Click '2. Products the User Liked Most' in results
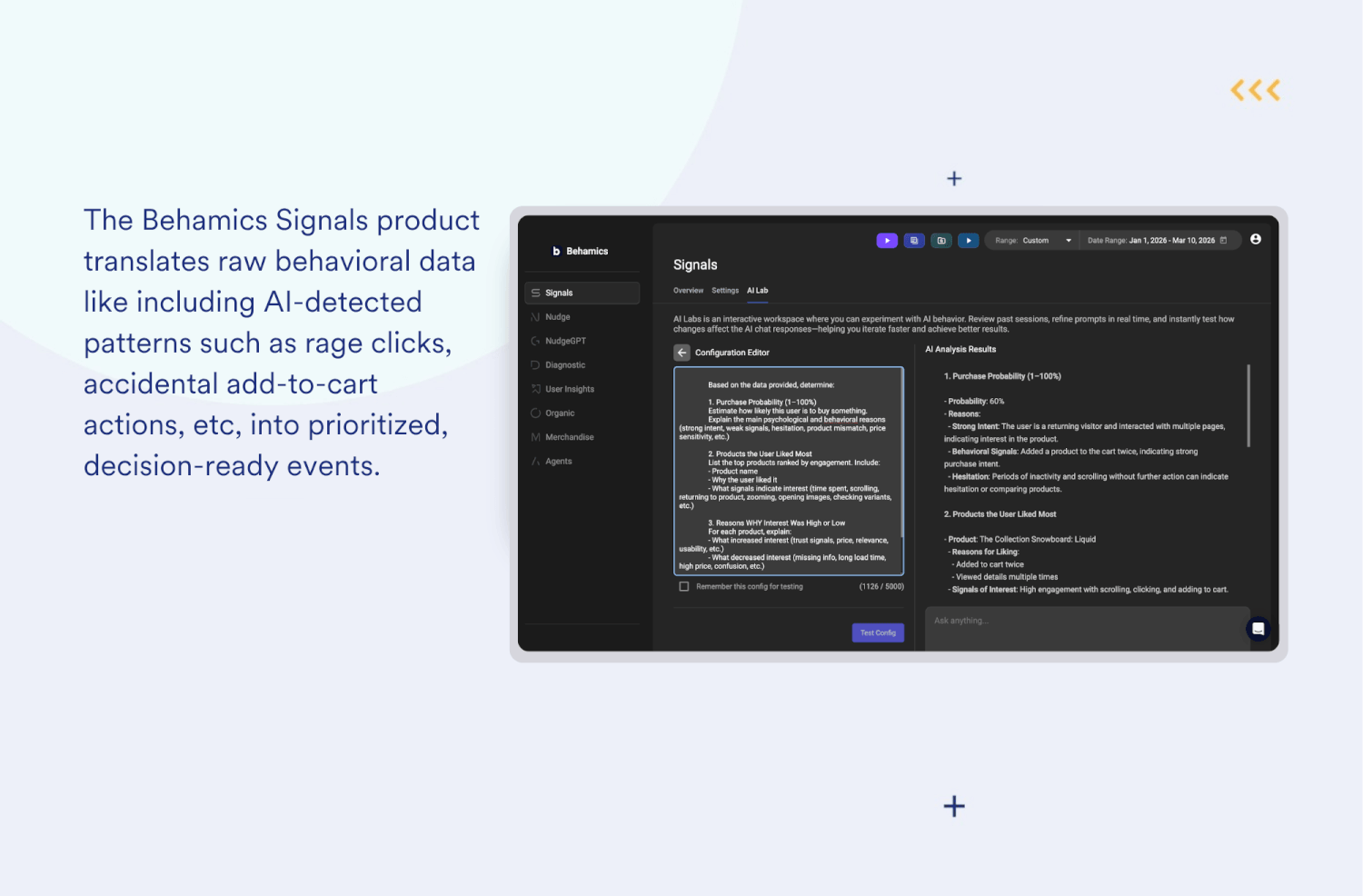The width and height of the screenshot is (1363, 896). pyautogui.click(x=1000, y=514)
